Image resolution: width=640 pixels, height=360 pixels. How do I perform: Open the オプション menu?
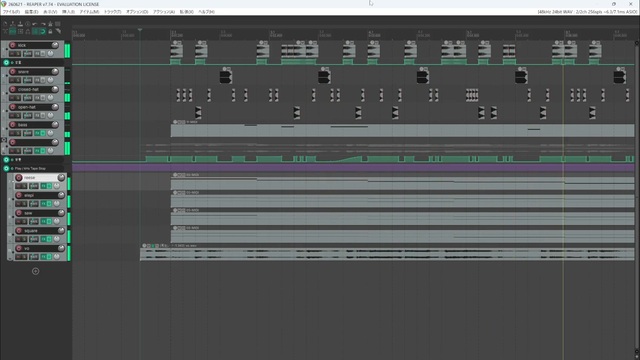click(x=137, y=12)
